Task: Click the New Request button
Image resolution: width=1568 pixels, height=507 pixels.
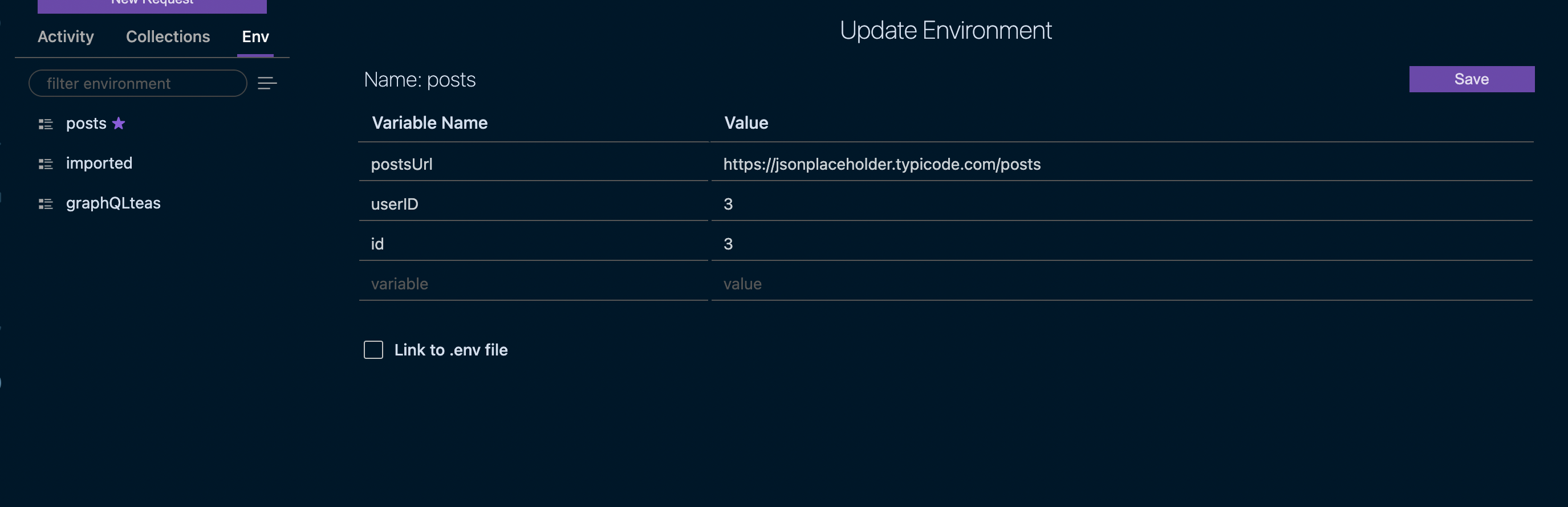Action: click(152, 3)
